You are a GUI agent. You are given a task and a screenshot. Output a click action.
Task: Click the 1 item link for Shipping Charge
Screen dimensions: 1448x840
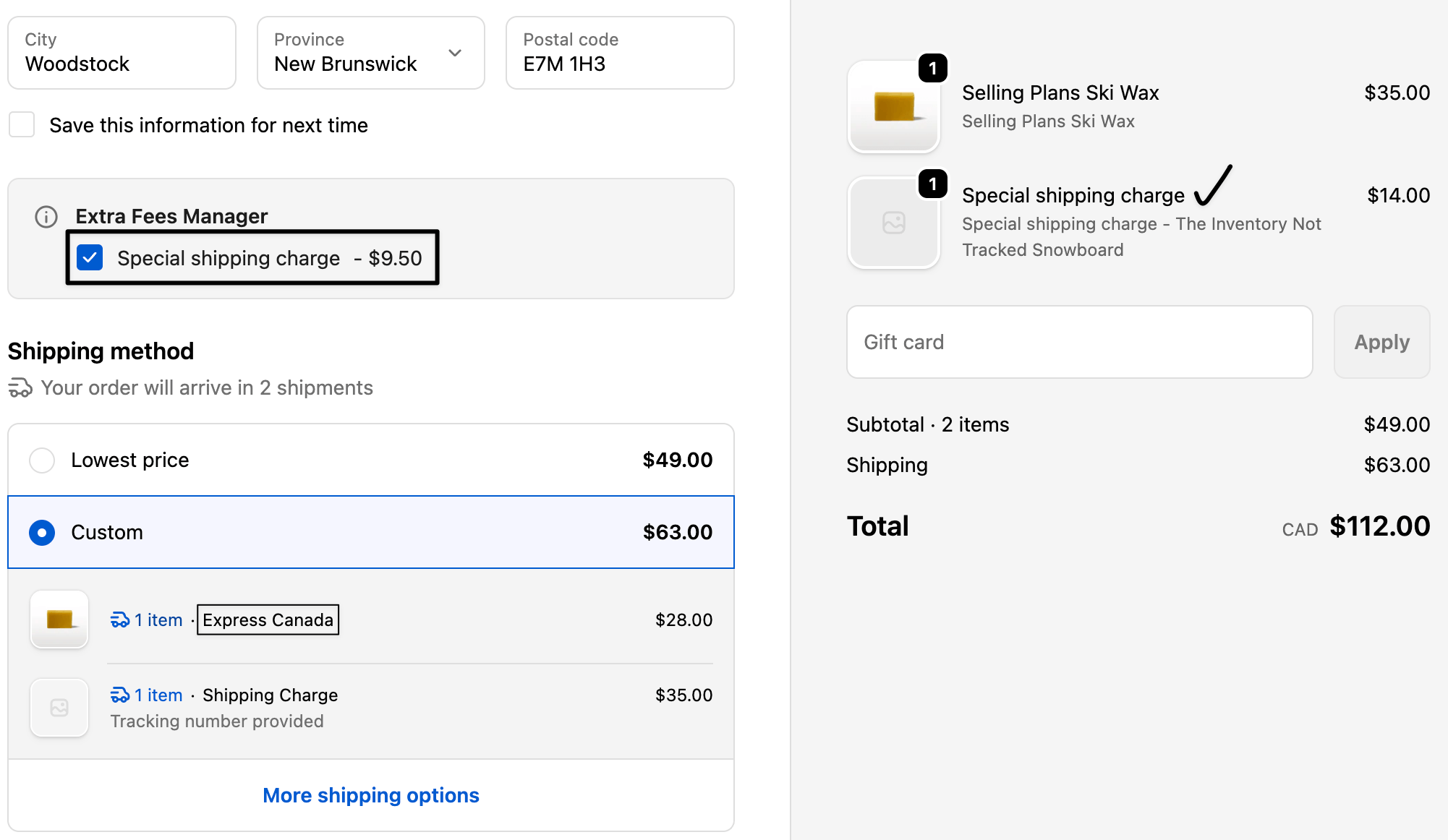[x=158, y=695]
